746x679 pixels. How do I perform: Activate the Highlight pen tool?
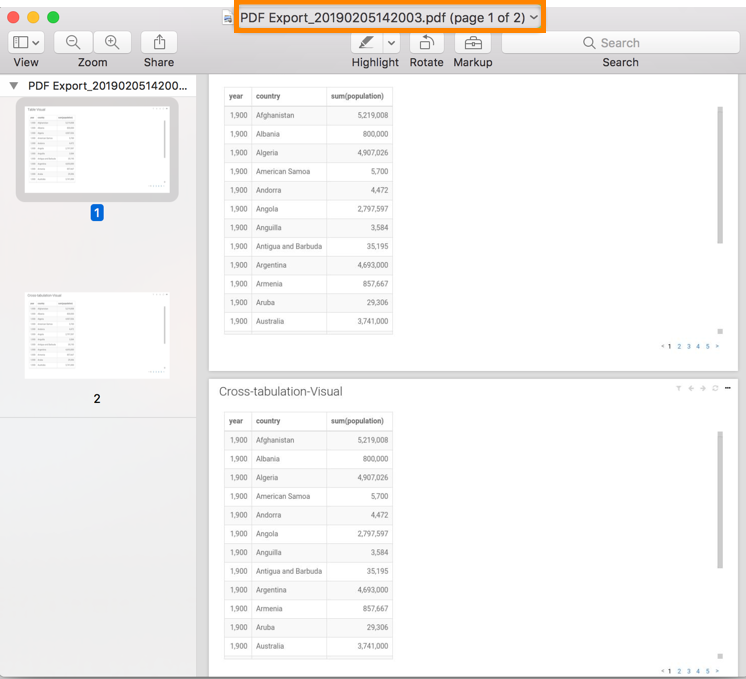[x=366, y=42]
